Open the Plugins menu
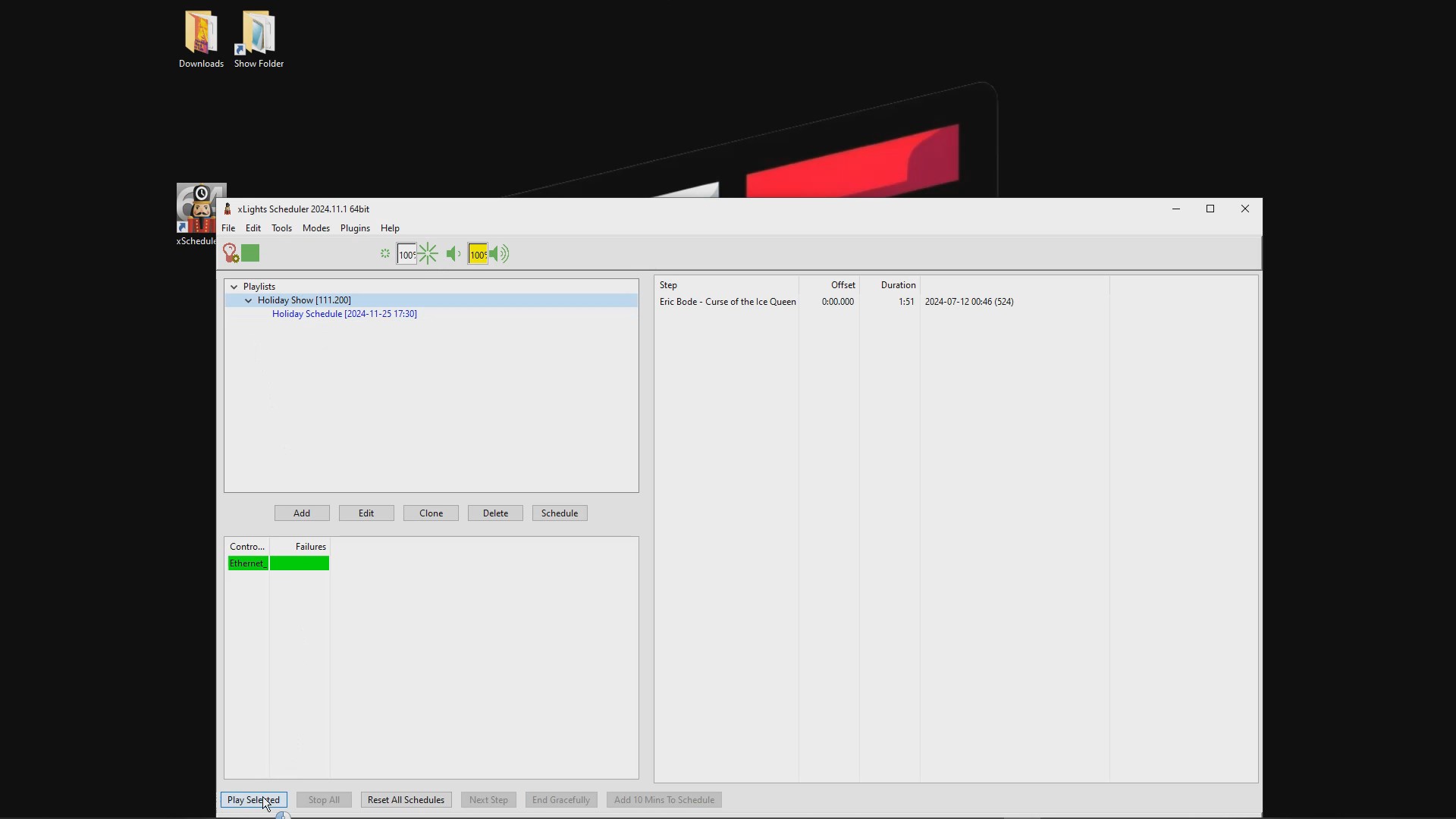This screenshot has width=1456, height=819. pos(355,228)
